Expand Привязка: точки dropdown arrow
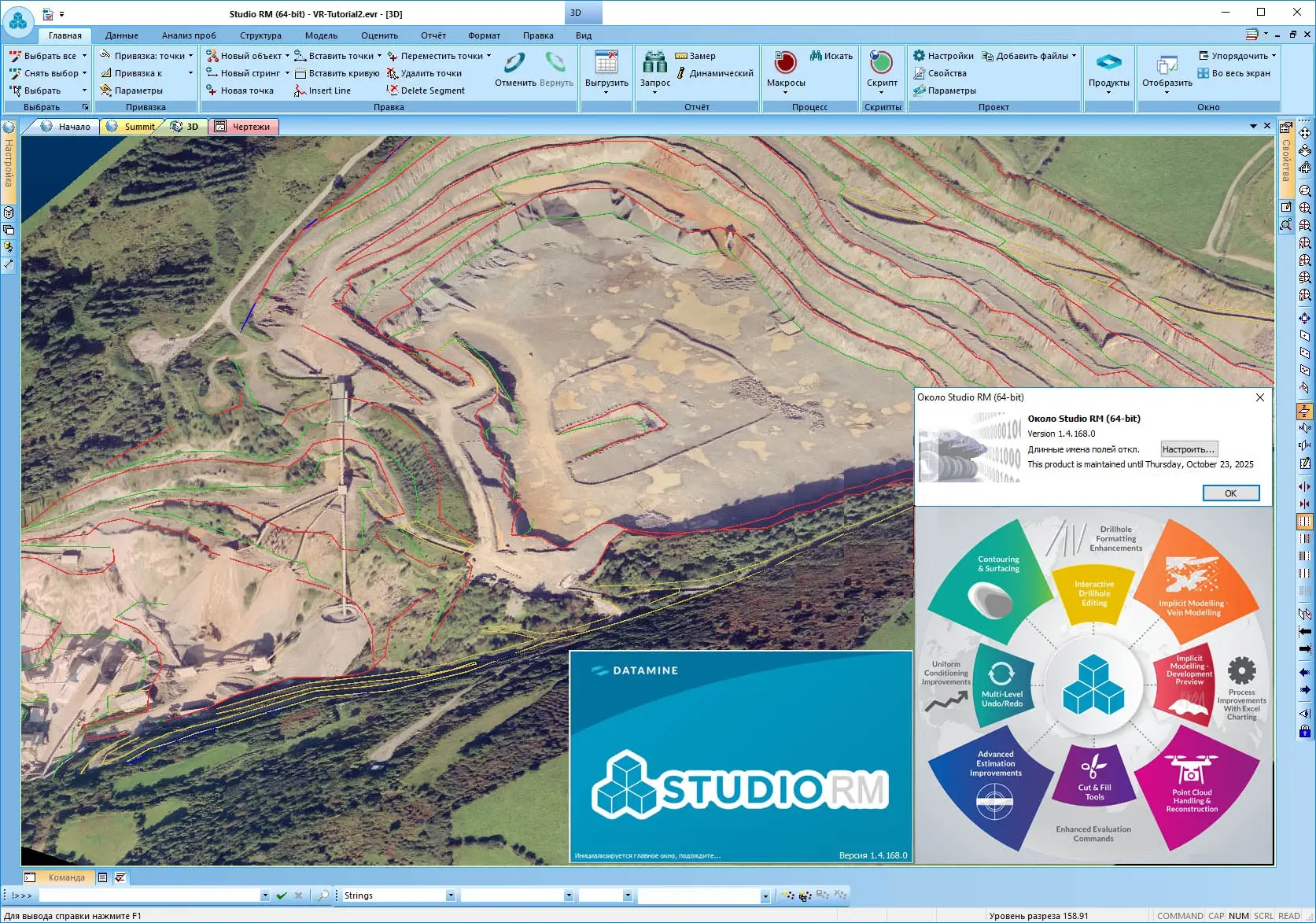The image size is (1316, 923). tap(190, 56)
